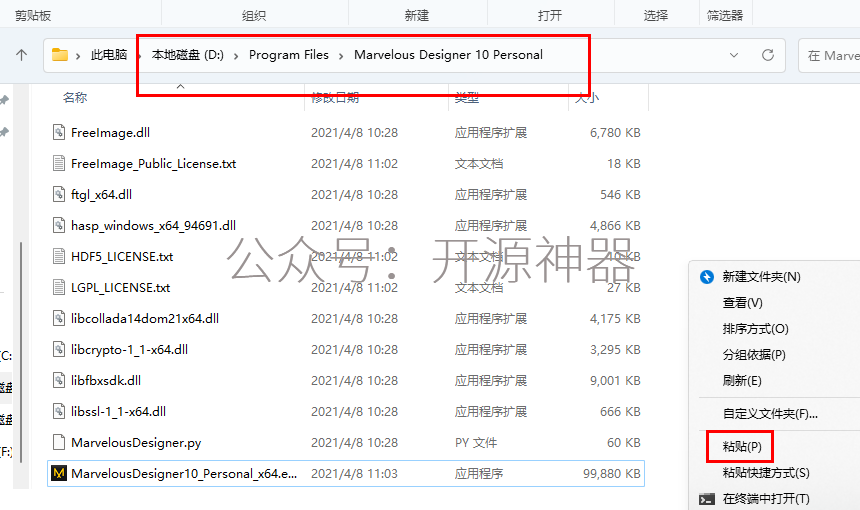Sort by the 修改日期 column header
Viewport: 860px width, 510px height.
pyautogui.click(x=335, y=98)
